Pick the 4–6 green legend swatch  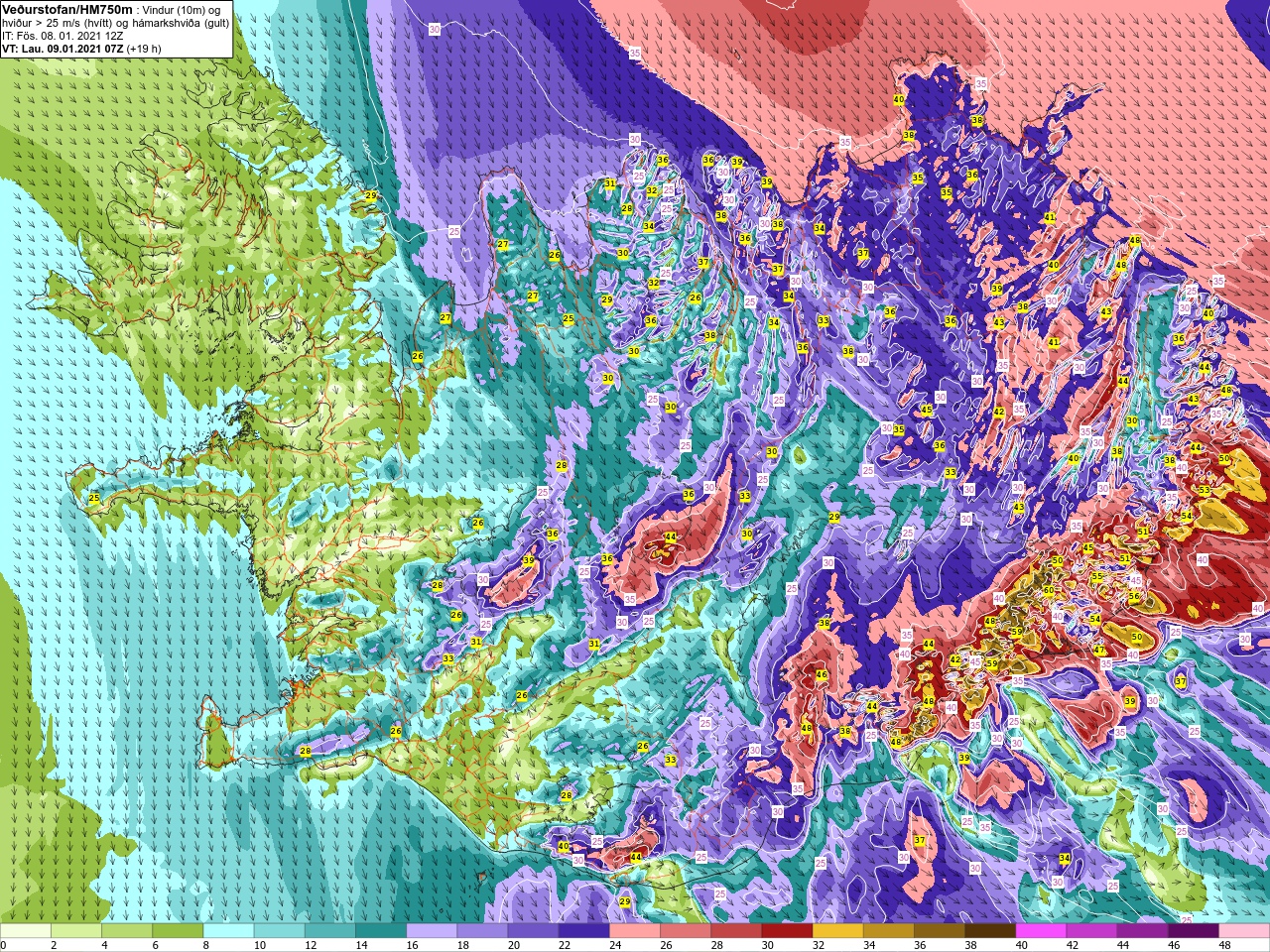click(127, 930)
